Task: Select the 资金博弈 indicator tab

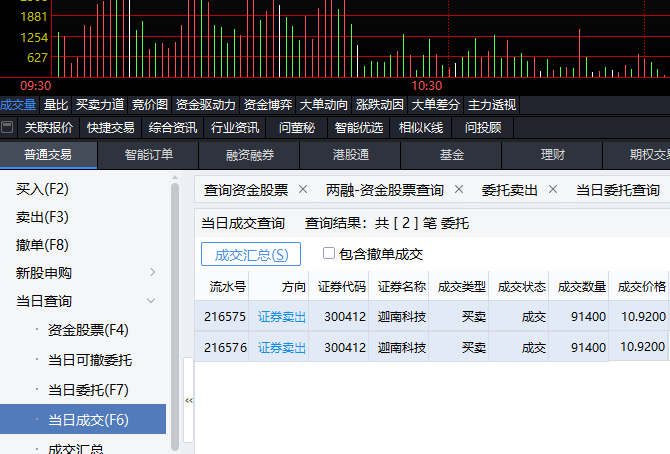Action: click(268, 105)
